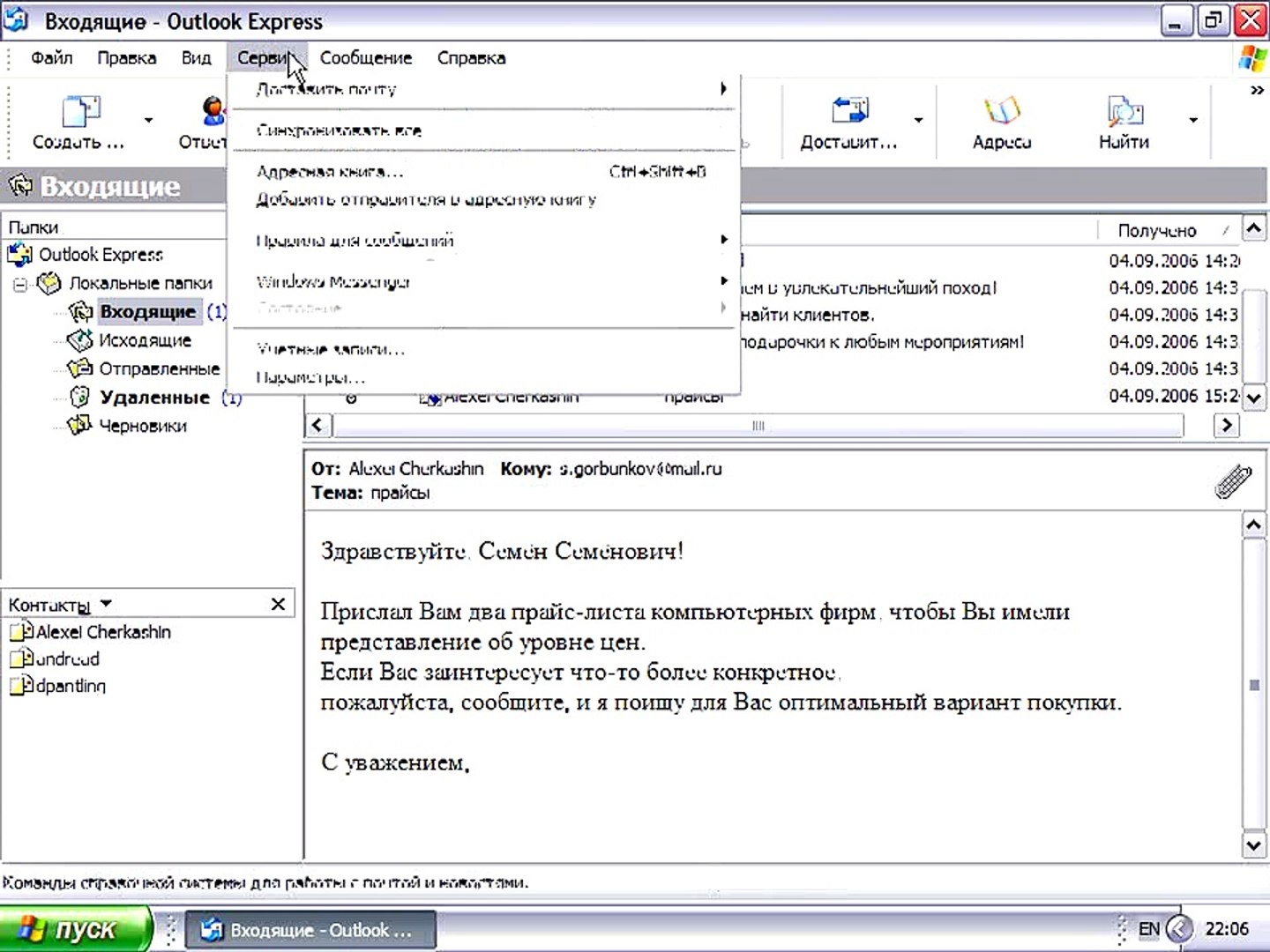The width and height of the screenshot is (1270, 952).
Task: Click the Найти search toolbar icon
Action: click(x=1124, y=111)
